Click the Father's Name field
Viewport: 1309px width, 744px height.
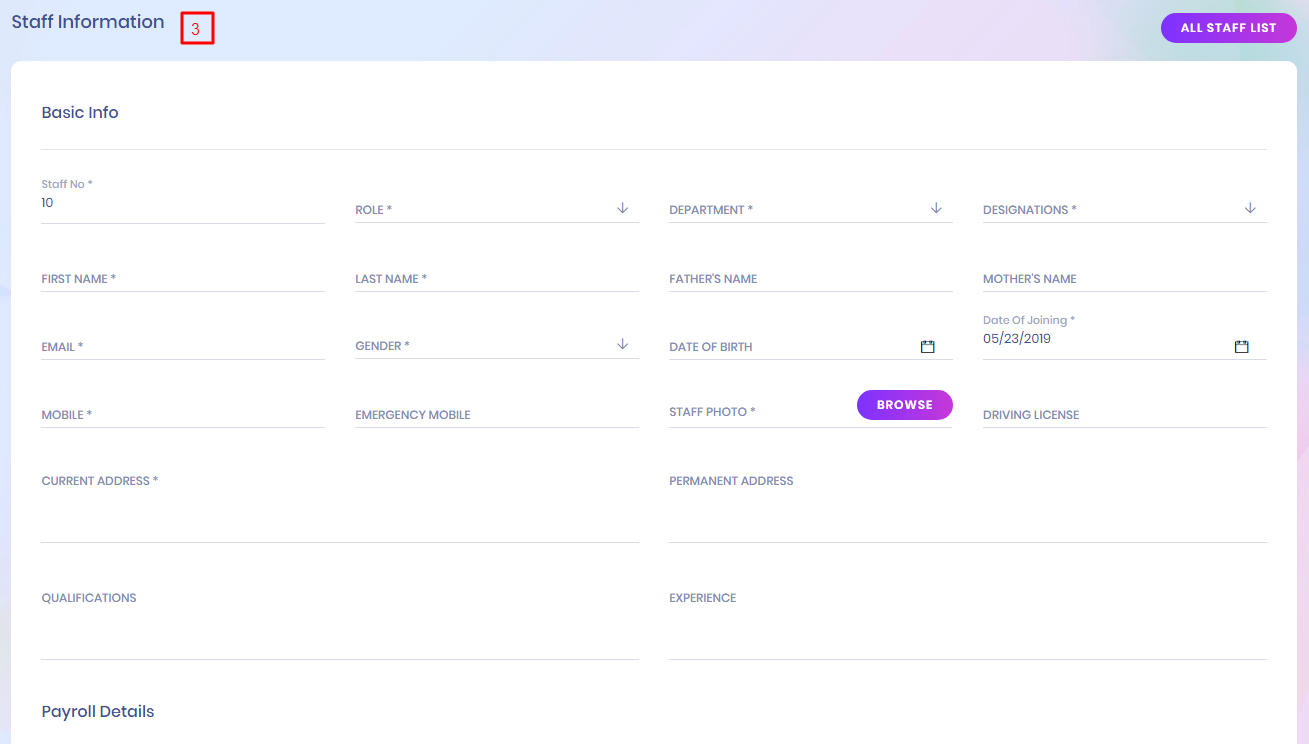point(810,279)
